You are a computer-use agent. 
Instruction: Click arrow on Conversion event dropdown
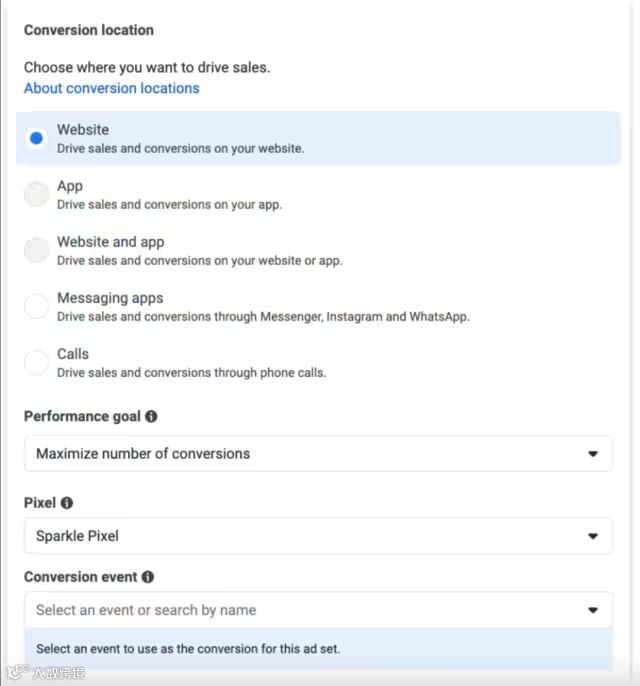coord(593,610)
